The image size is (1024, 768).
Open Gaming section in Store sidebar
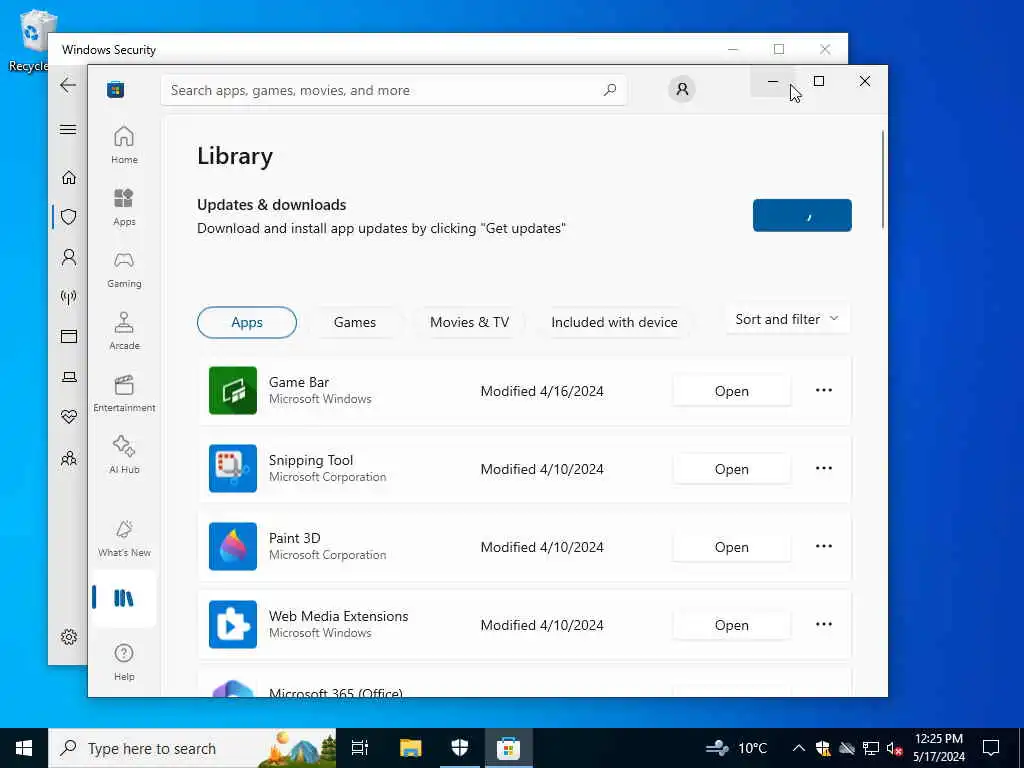[124, 269]
